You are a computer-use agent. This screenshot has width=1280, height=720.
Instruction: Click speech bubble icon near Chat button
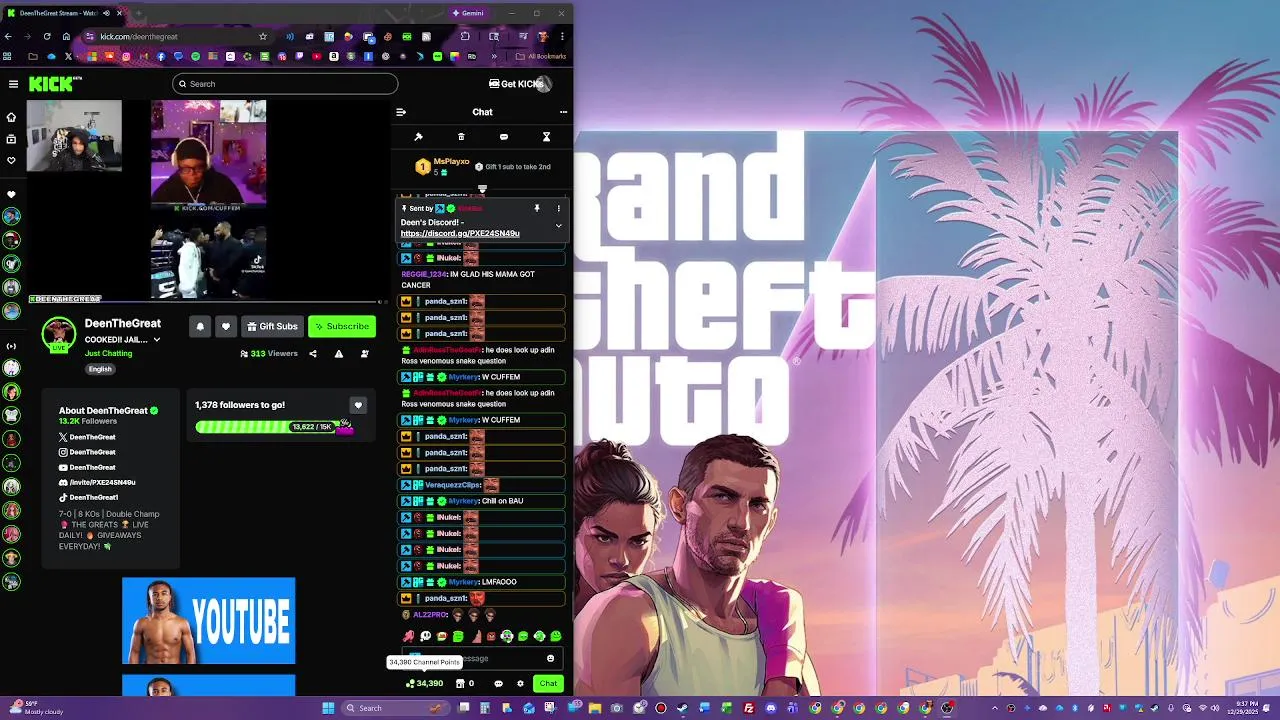(x=498, y=684)
